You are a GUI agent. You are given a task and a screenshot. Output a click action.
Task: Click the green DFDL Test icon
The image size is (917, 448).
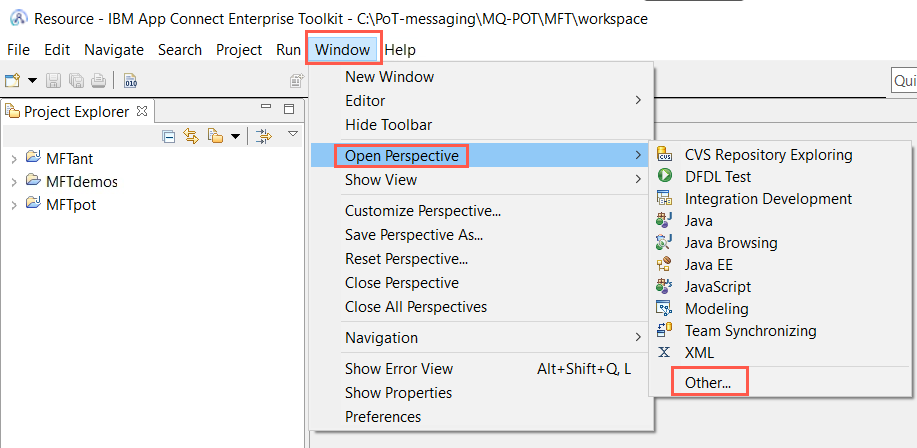tap(664, 177)
